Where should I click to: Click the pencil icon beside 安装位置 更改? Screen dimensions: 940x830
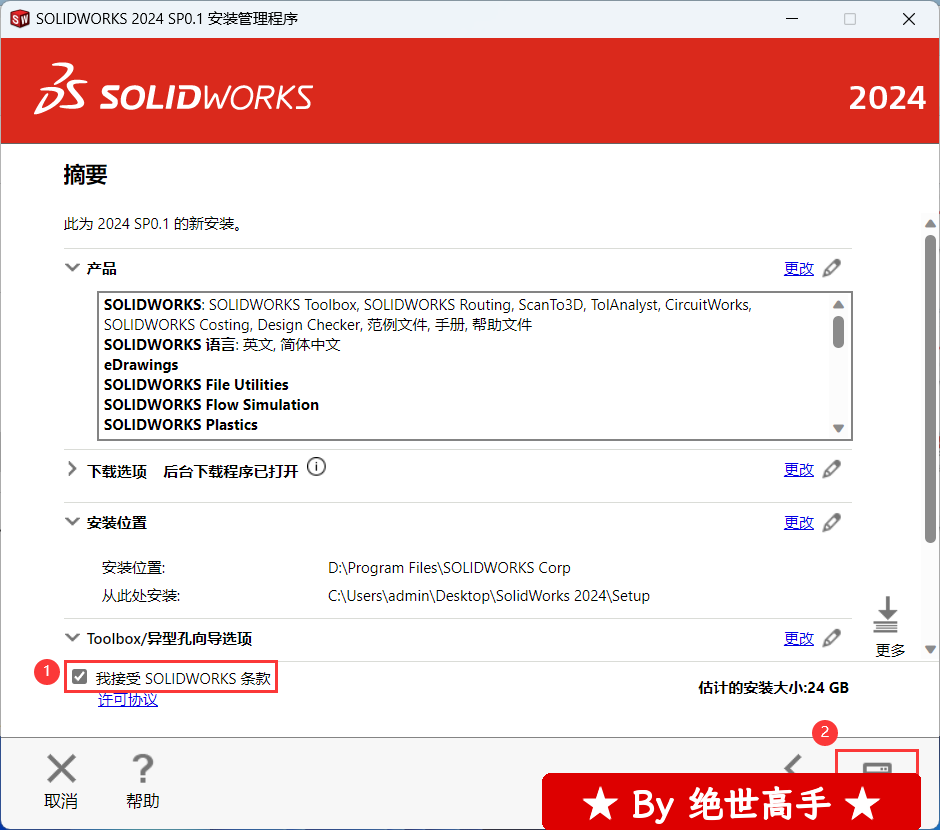pos(831,523)
